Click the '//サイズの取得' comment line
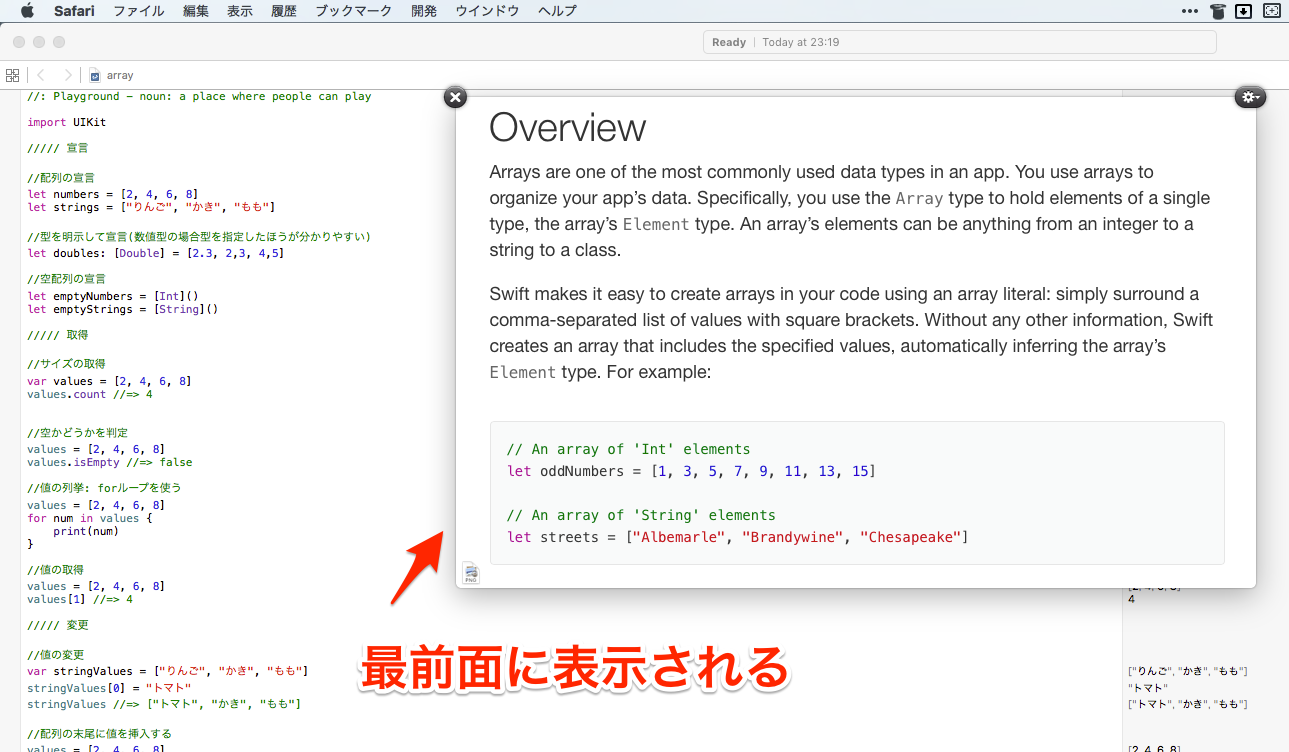This screenshot has width=1289, height=752. click(x=66, y=364)
